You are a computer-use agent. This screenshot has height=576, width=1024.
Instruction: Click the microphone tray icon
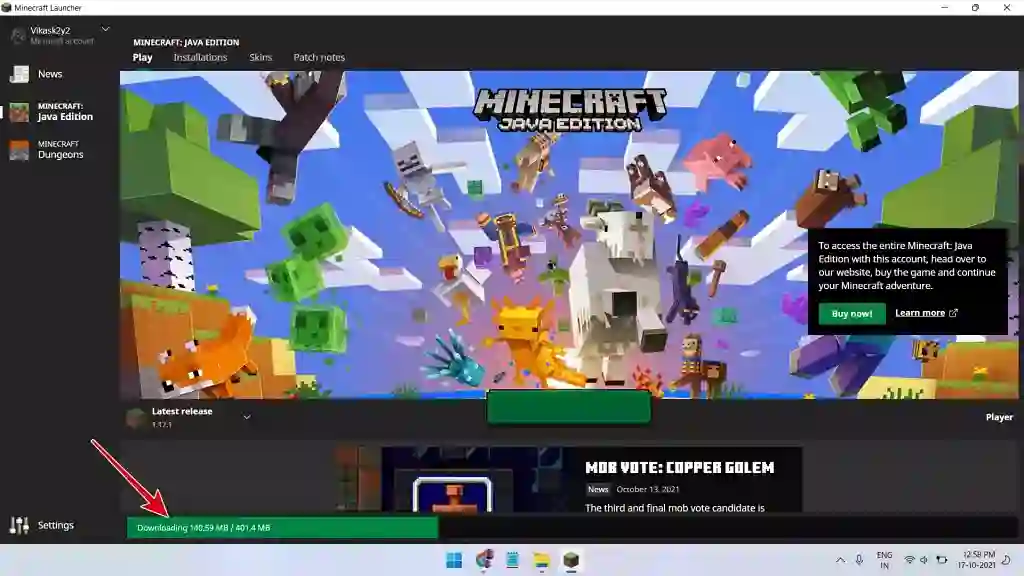coord(859,560)
